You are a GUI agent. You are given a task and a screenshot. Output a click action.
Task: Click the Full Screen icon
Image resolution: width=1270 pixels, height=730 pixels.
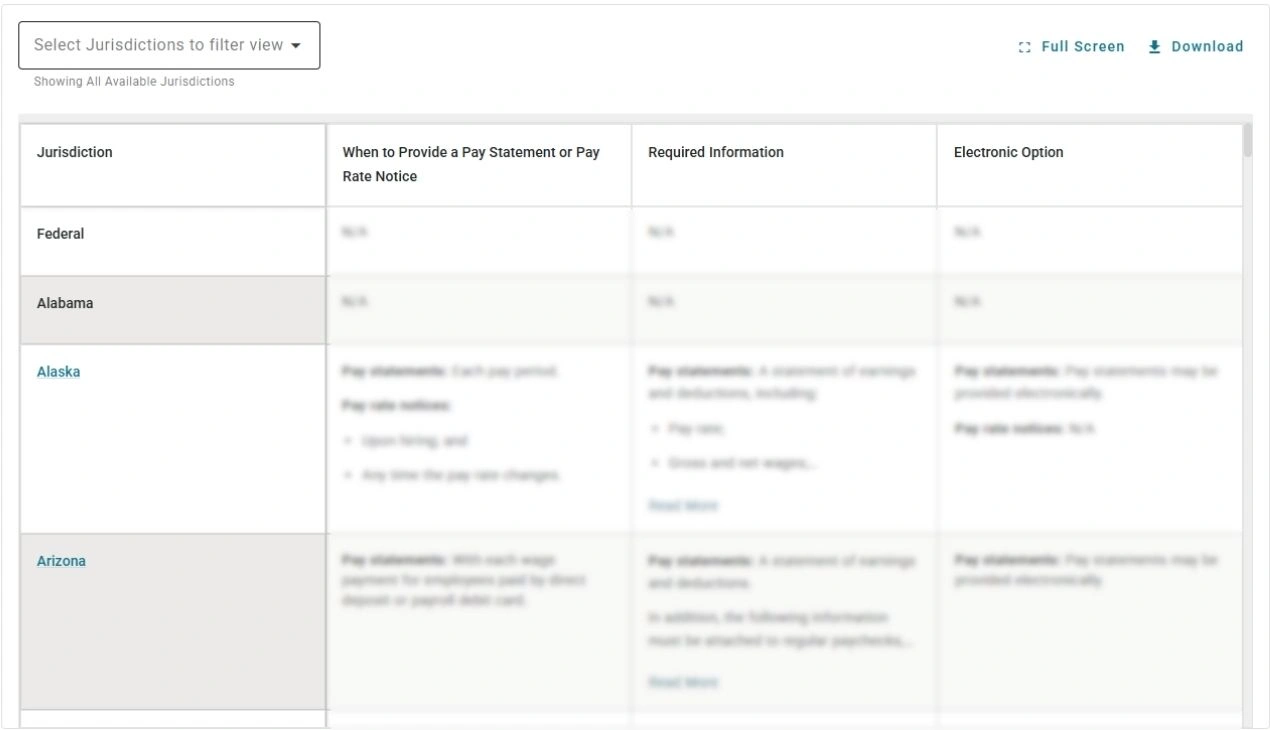pyautogui.click(x=1022, y=46)
